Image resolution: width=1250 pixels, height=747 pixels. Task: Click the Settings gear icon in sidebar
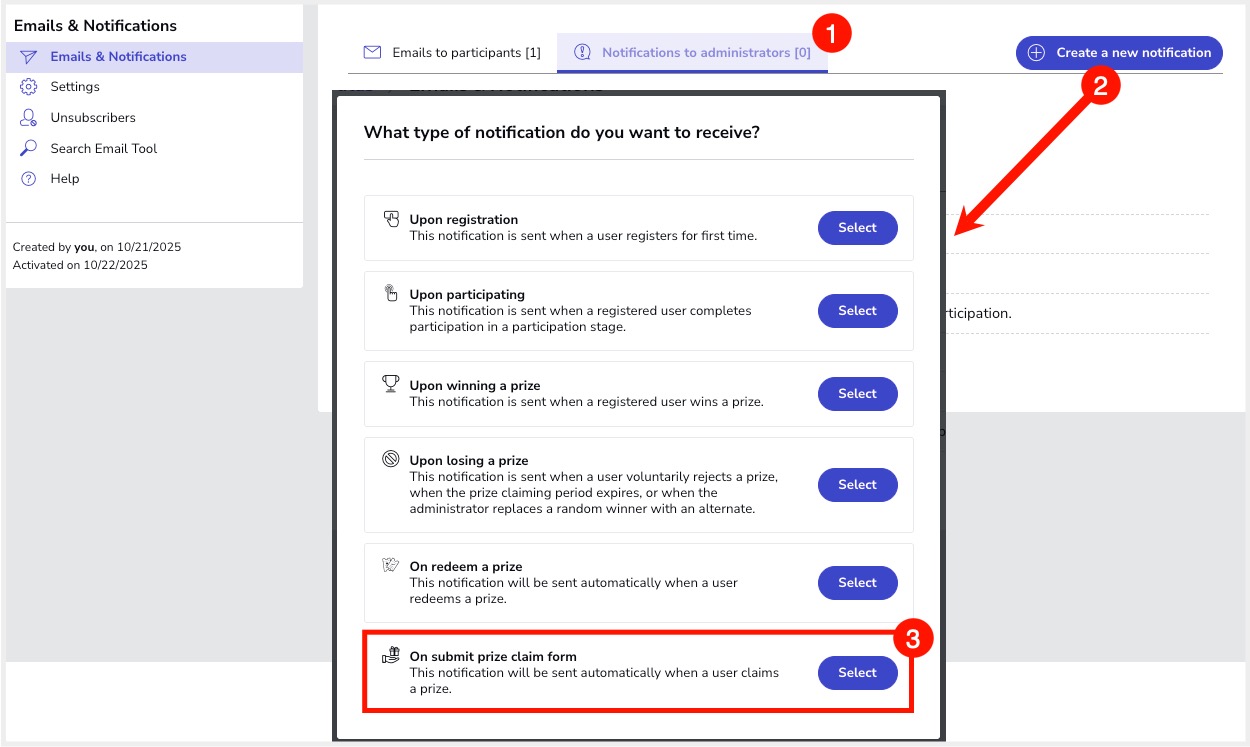coord(29,87)
